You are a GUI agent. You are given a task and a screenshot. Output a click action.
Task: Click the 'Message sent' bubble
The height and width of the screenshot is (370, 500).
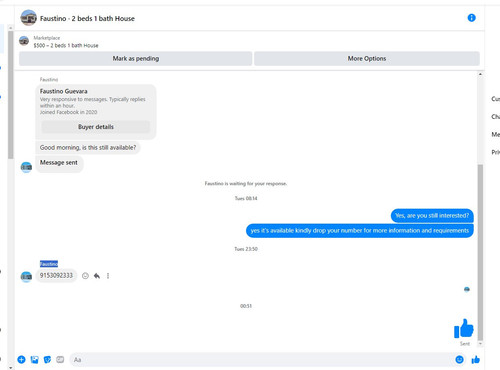(x=59, y=163)
